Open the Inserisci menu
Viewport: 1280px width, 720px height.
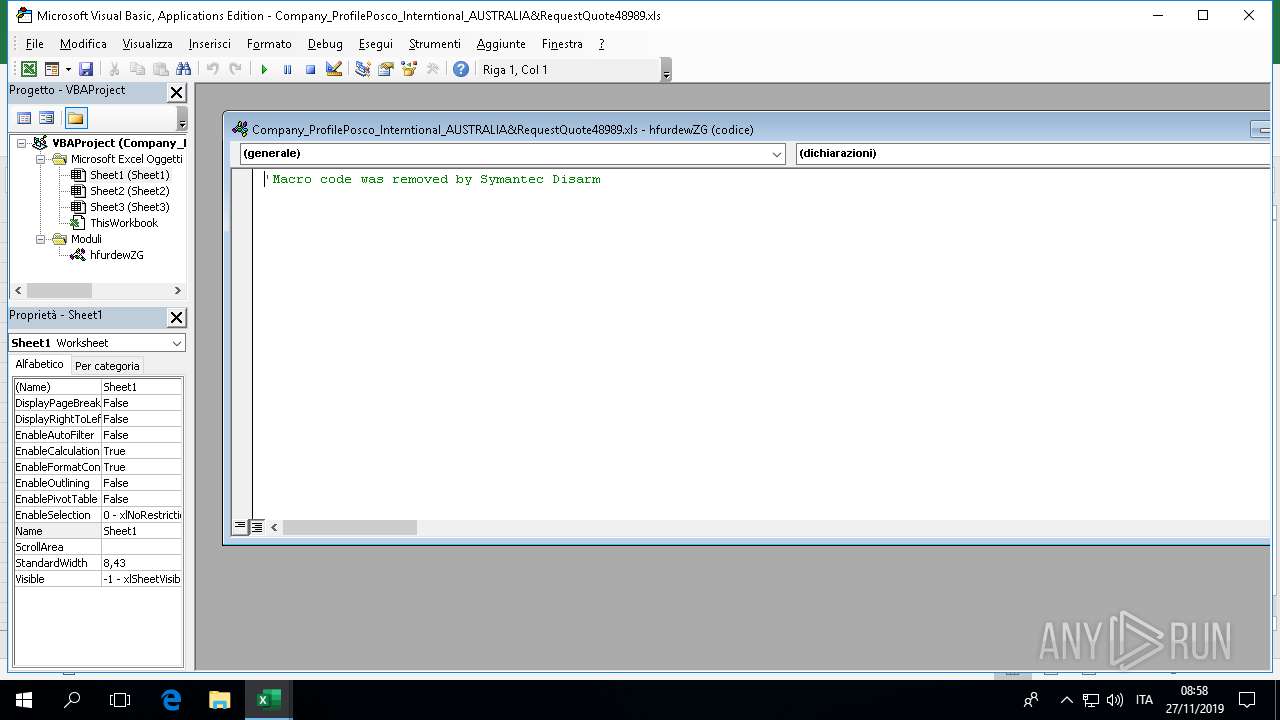pos(209,44)
